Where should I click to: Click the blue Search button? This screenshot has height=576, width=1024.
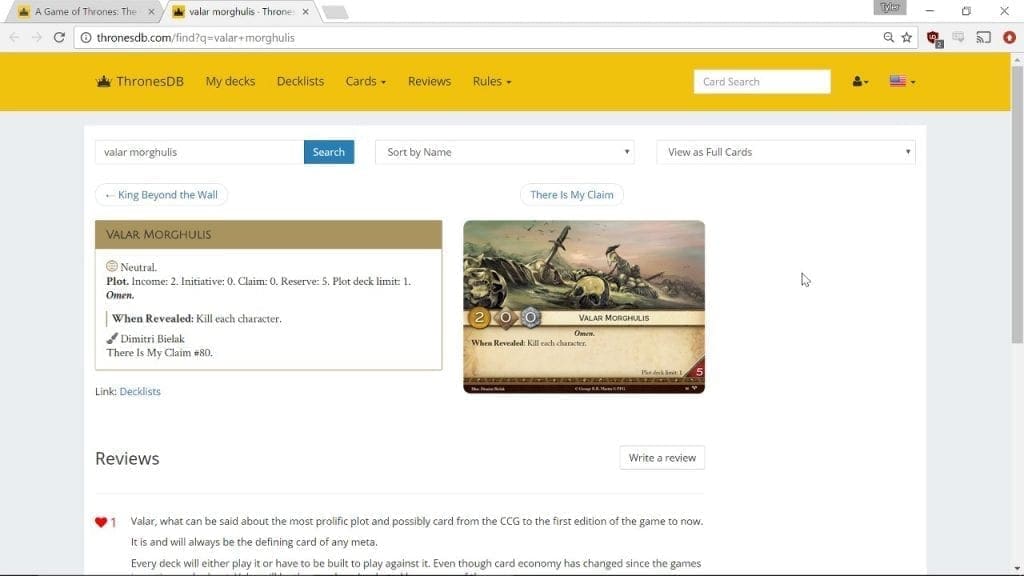[328, 152]
